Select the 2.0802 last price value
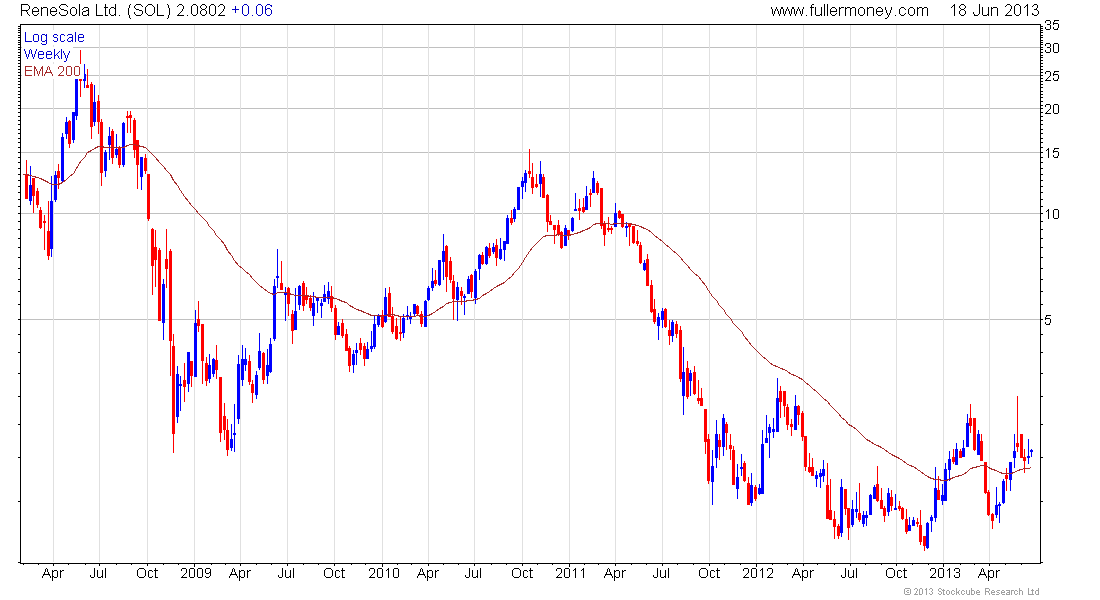 [201, 11]
